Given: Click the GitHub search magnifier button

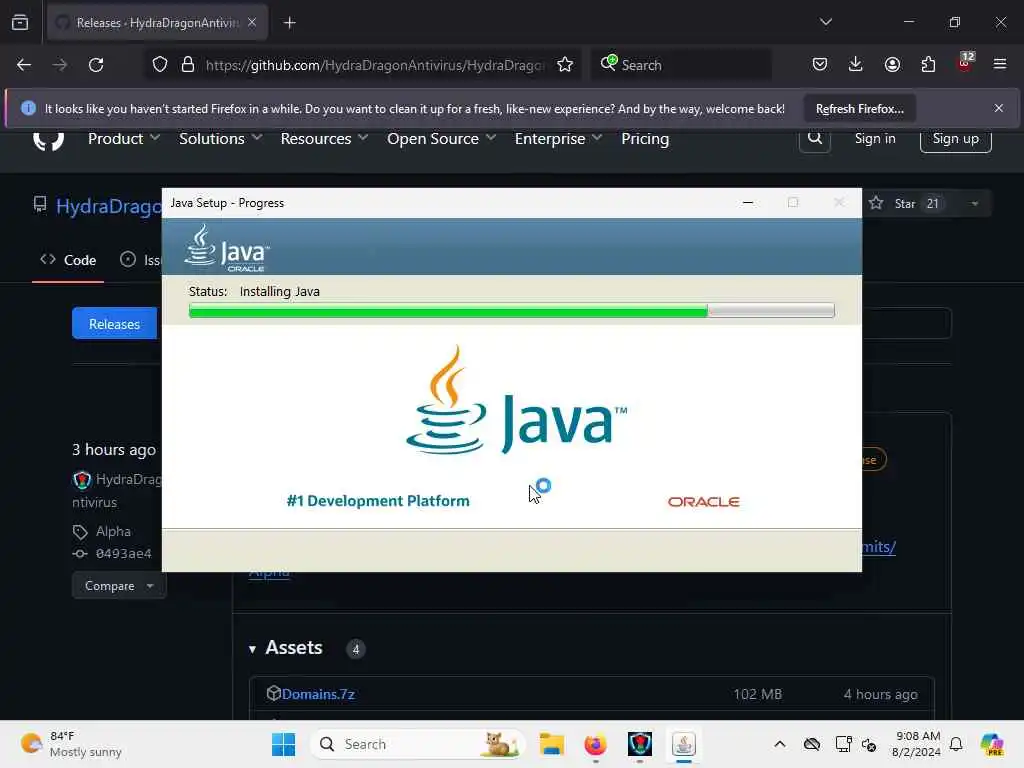Looking at the screenshot, I should pos(814,138).
